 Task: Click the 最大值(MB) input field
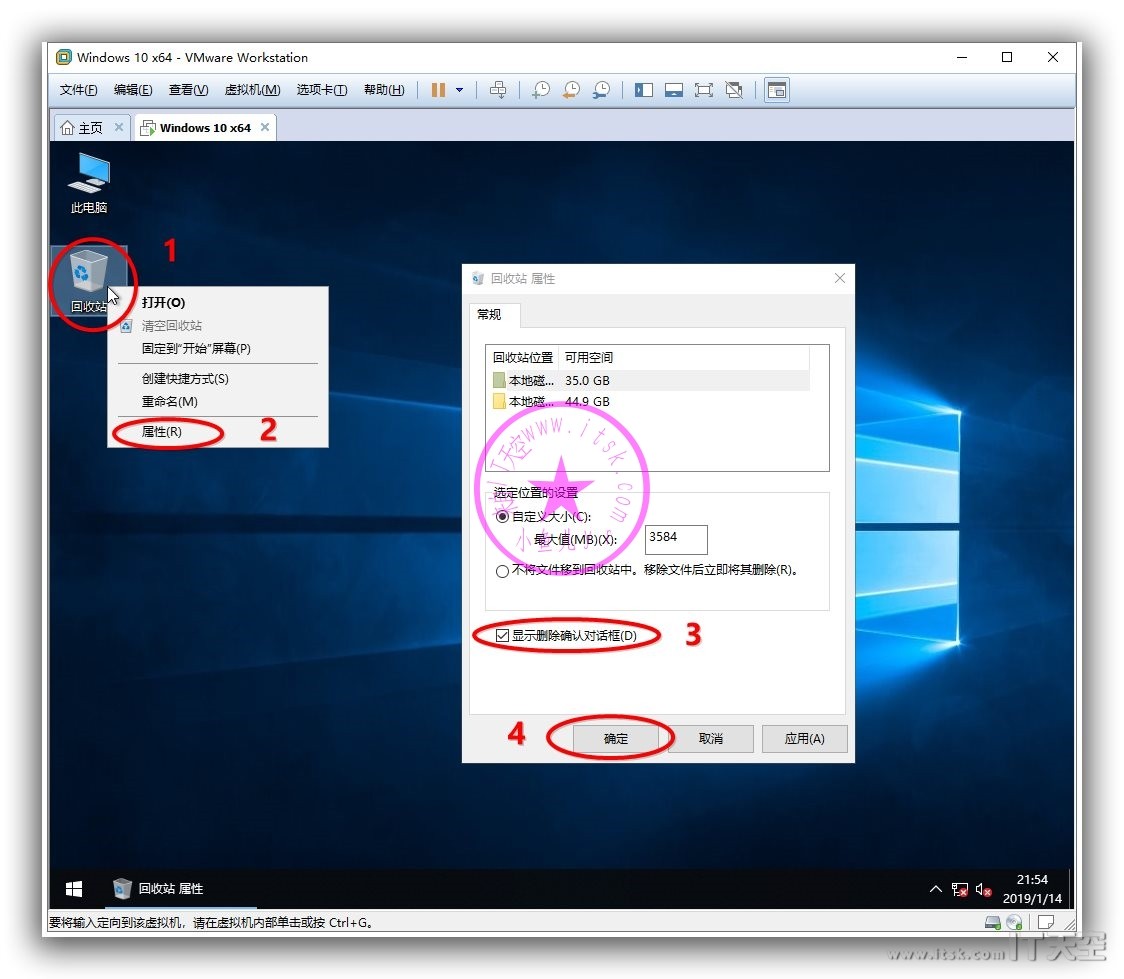point(676,540)
